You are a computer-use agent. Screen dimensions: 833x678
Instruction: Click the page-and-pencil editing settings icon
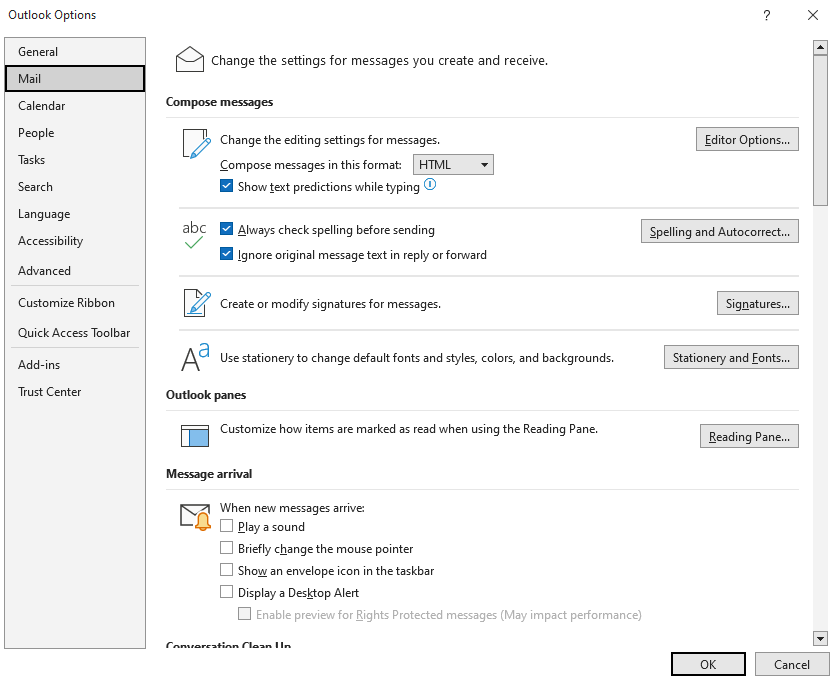click(x=197, y=143)
